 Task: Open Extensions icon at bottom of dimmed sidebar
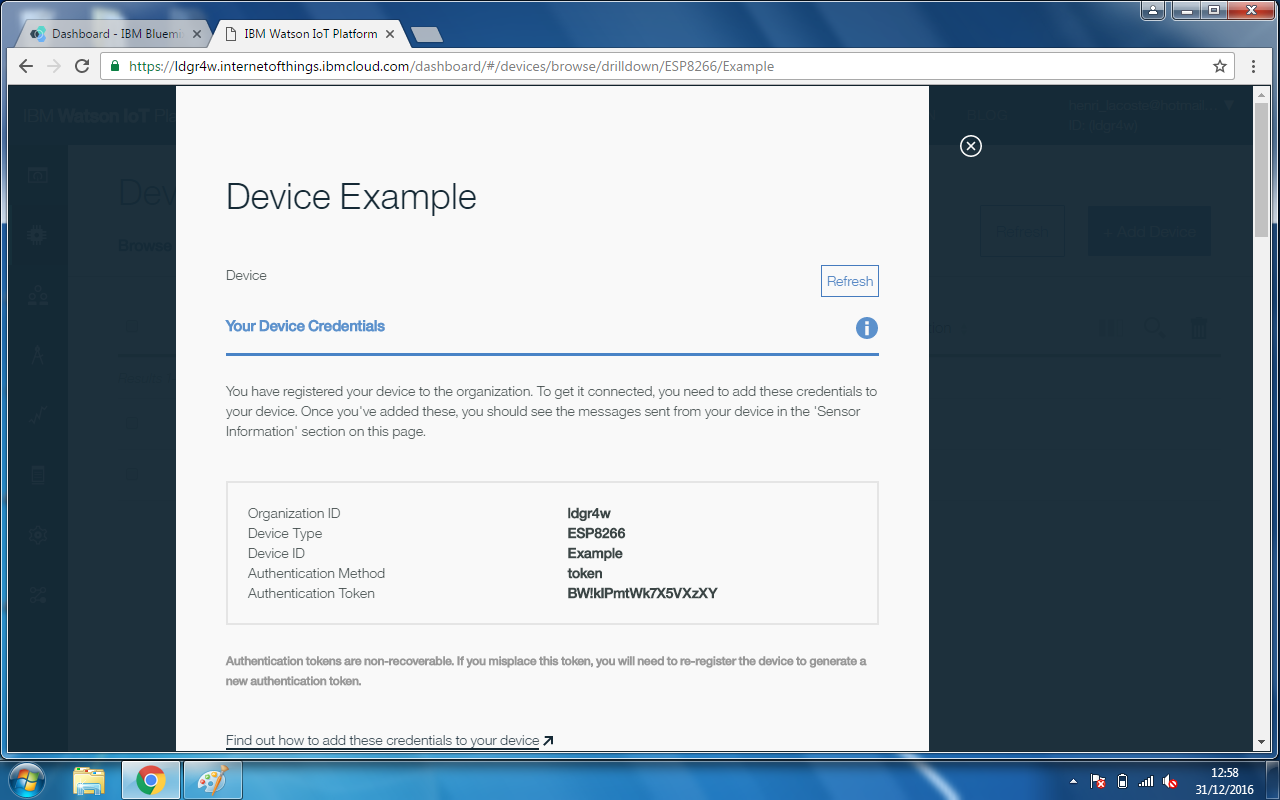click(x=38, y=596)
